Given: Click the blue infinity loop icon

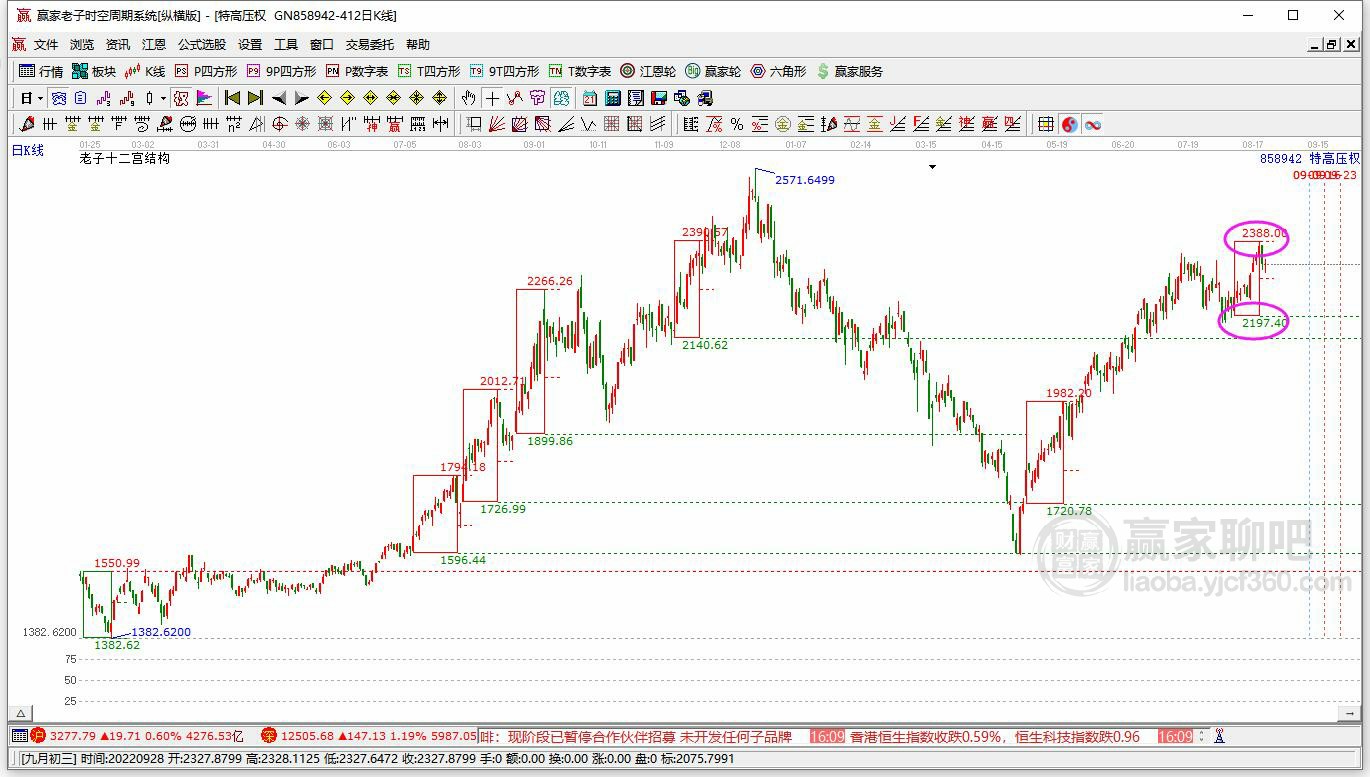Looking at the screenshot, I should coord(1091,124).
